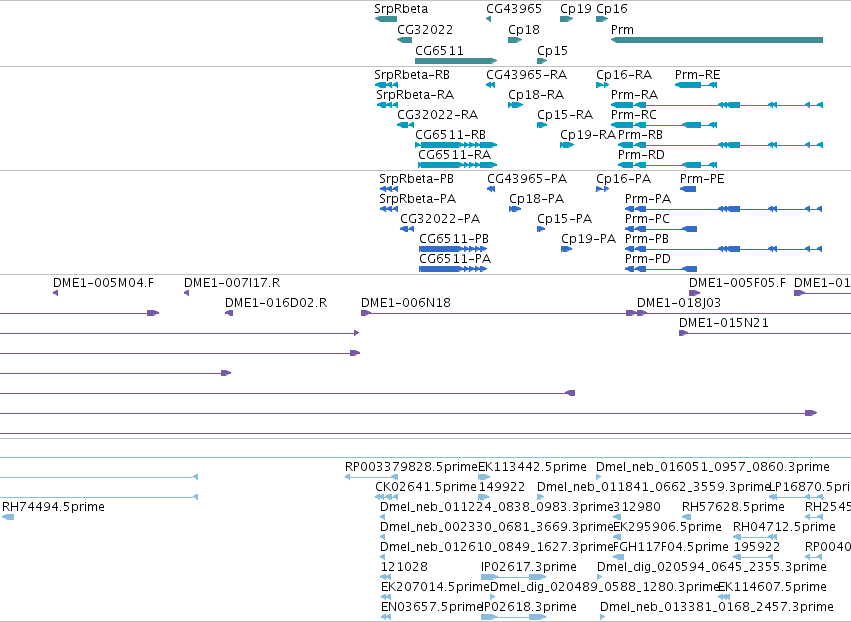Select the Prm-RB transcript label
The height and width of the screenshot is (622, 851).
point(640,135)
